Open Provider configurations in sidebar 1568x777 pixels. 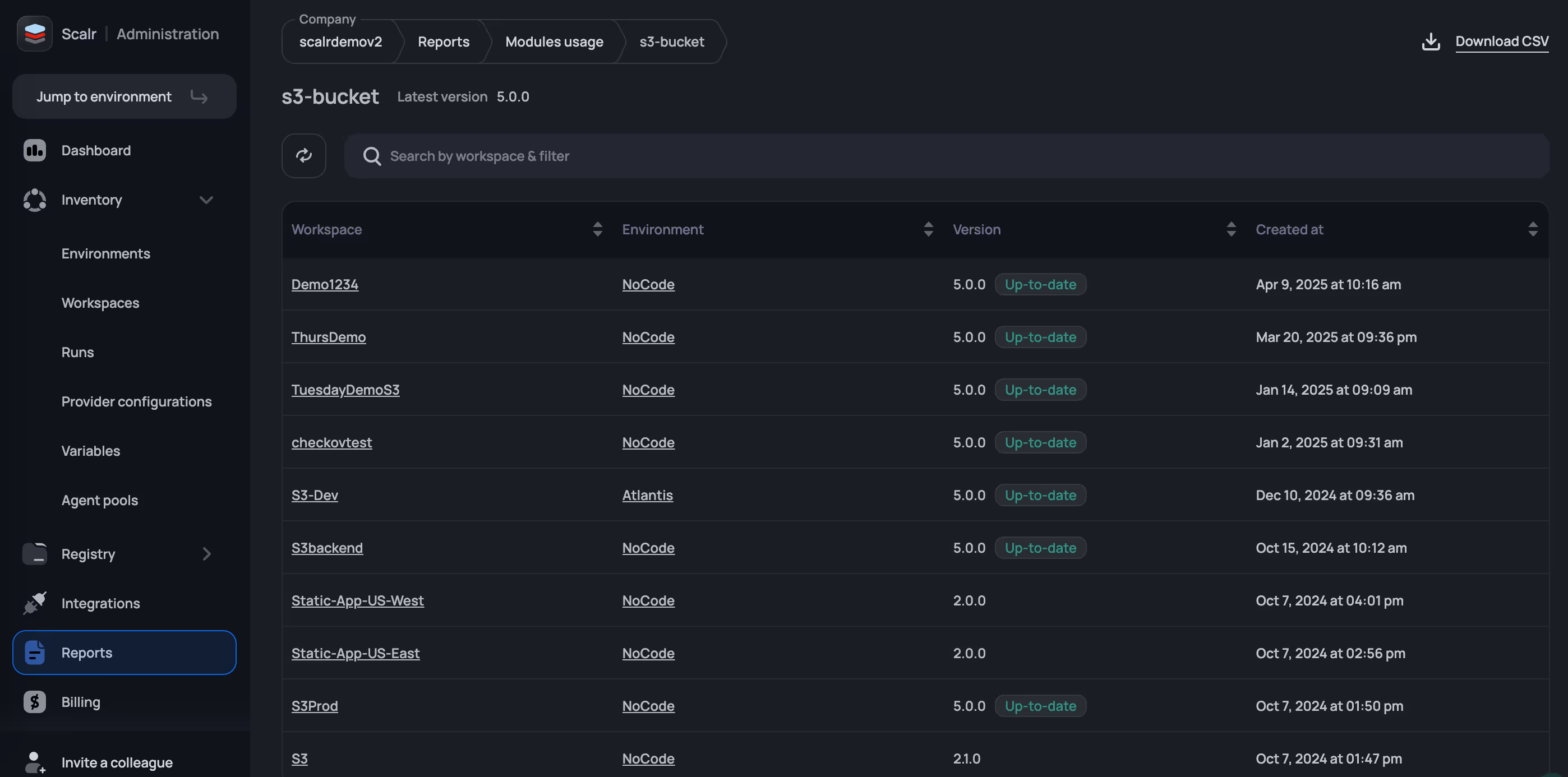pyautogui.click(x=136, y=401)
